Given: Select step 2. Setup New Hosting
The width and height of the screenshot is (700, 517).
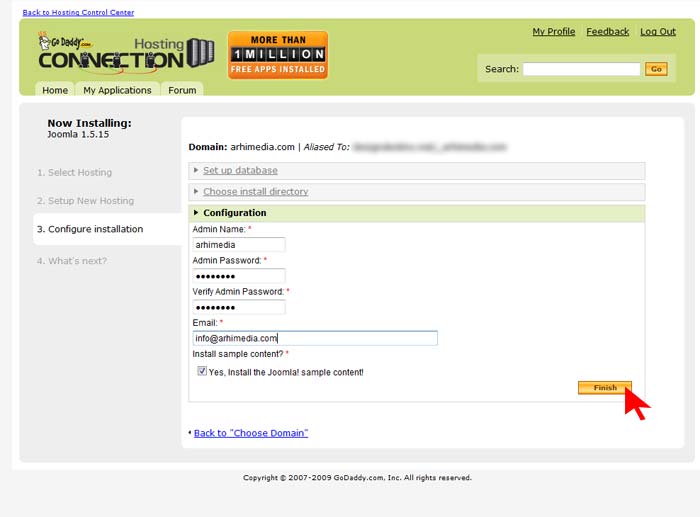Looking at the screenshot, I should 85,201.
